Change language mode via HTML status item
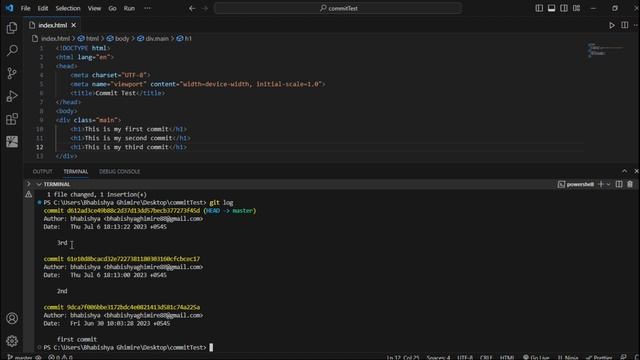The width and height of the screenshot is (640, 360). 507,357
